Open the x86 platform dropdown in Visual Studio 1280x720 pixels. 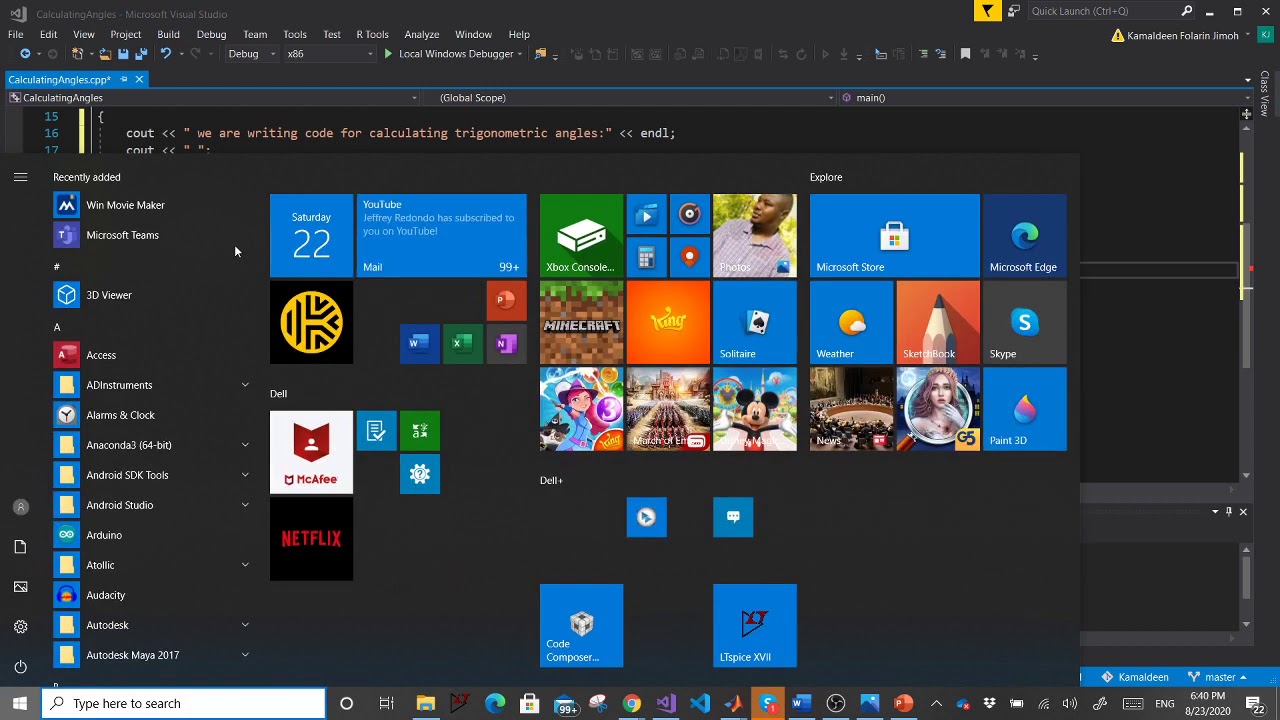pos(330,54)
